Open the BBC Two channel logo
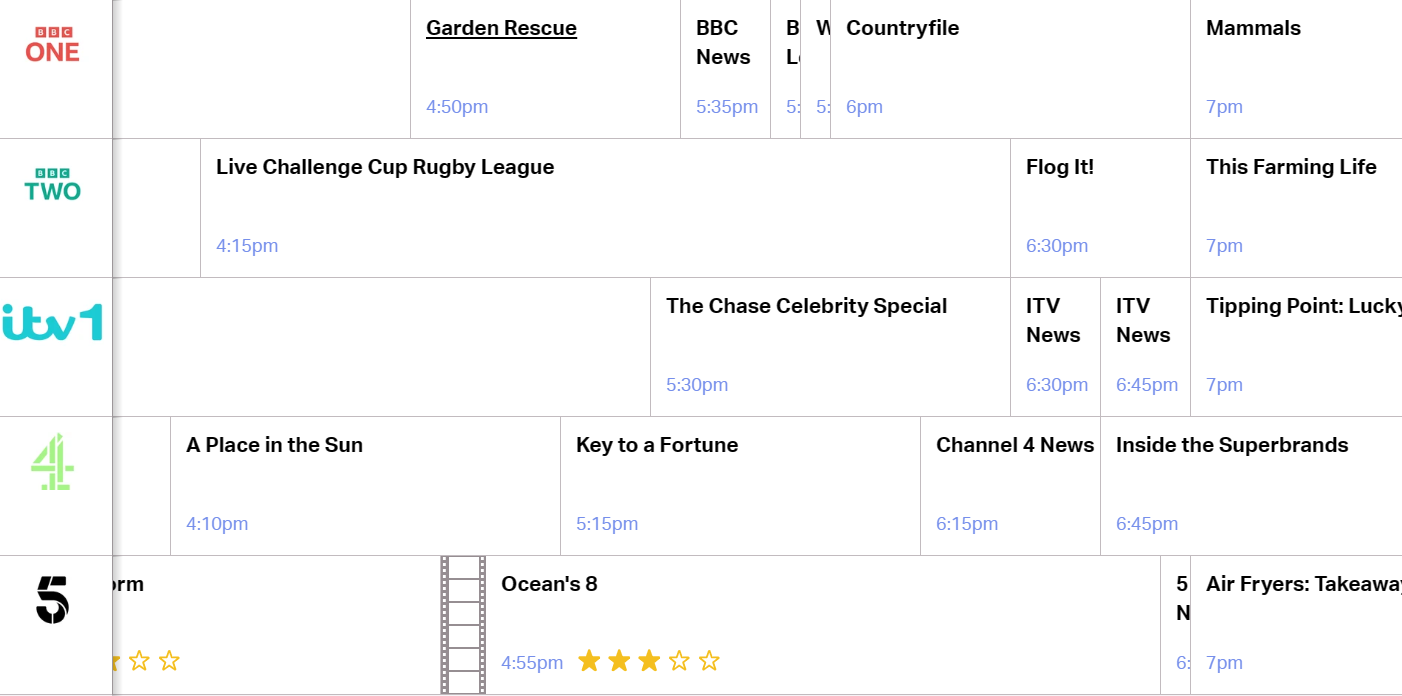 pos(52,185)
